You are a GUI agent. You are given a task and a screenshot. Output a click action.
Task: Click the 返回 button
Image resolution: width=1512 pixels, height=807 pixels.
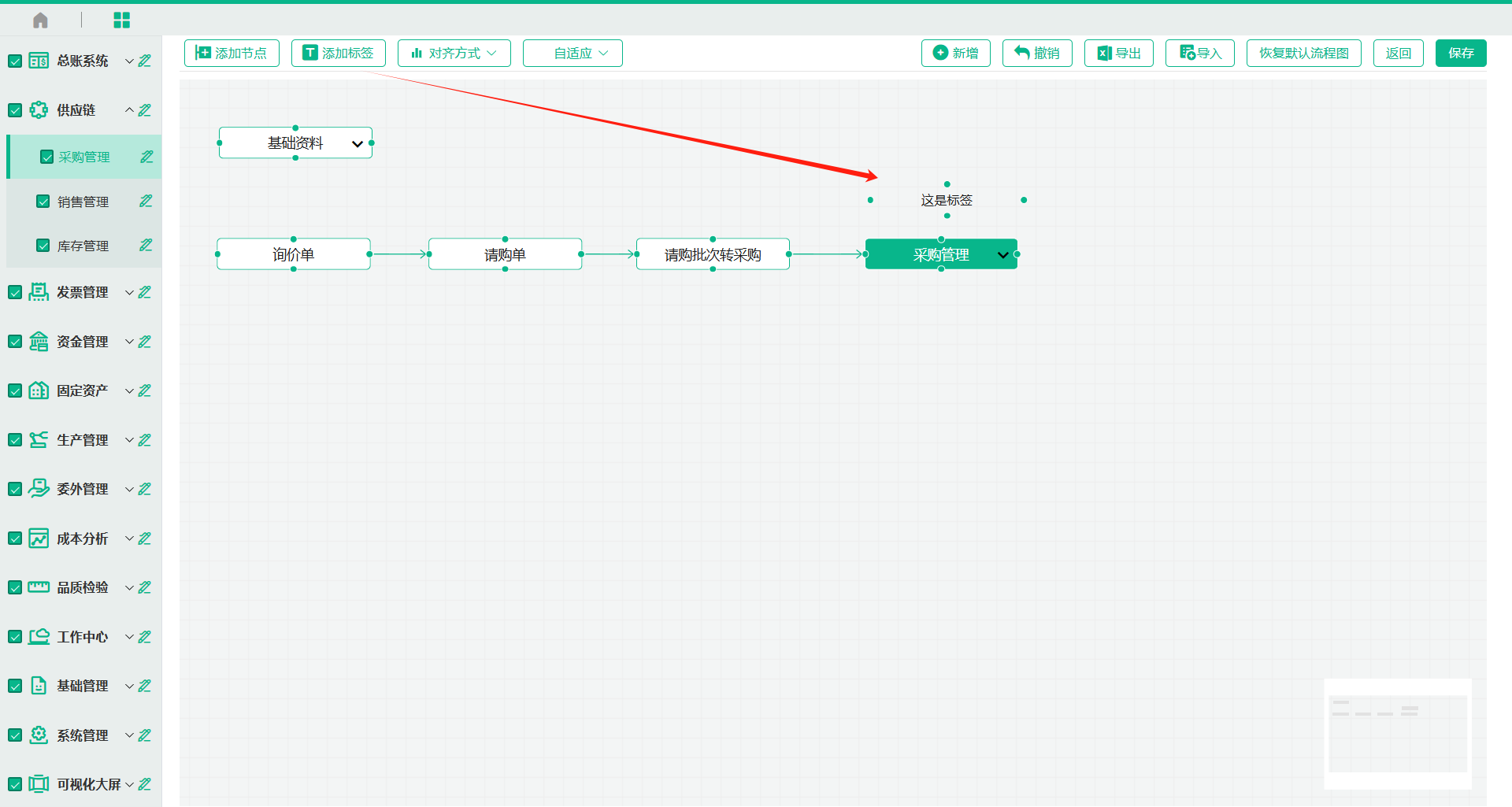pos(1399,53)
